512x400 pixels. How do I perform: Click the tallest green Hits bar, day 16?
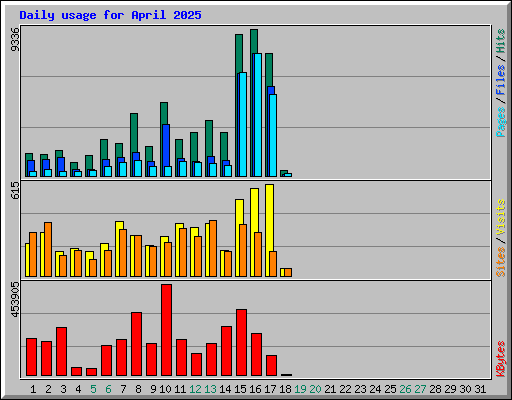tap(254, 41)
